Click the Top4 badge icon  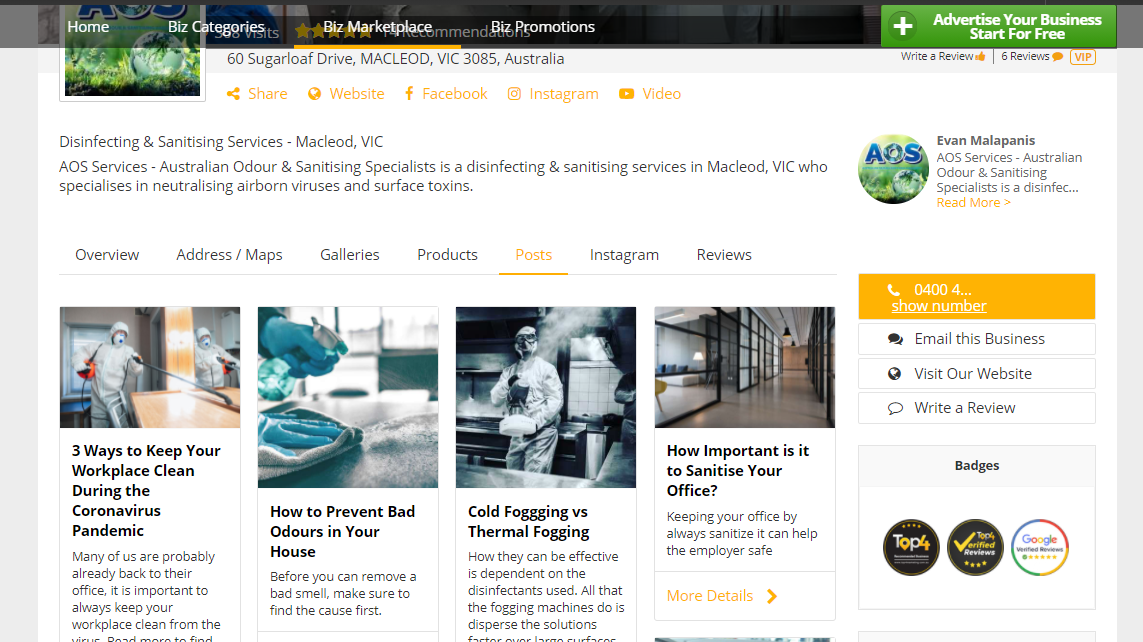(x=911, y=547)
